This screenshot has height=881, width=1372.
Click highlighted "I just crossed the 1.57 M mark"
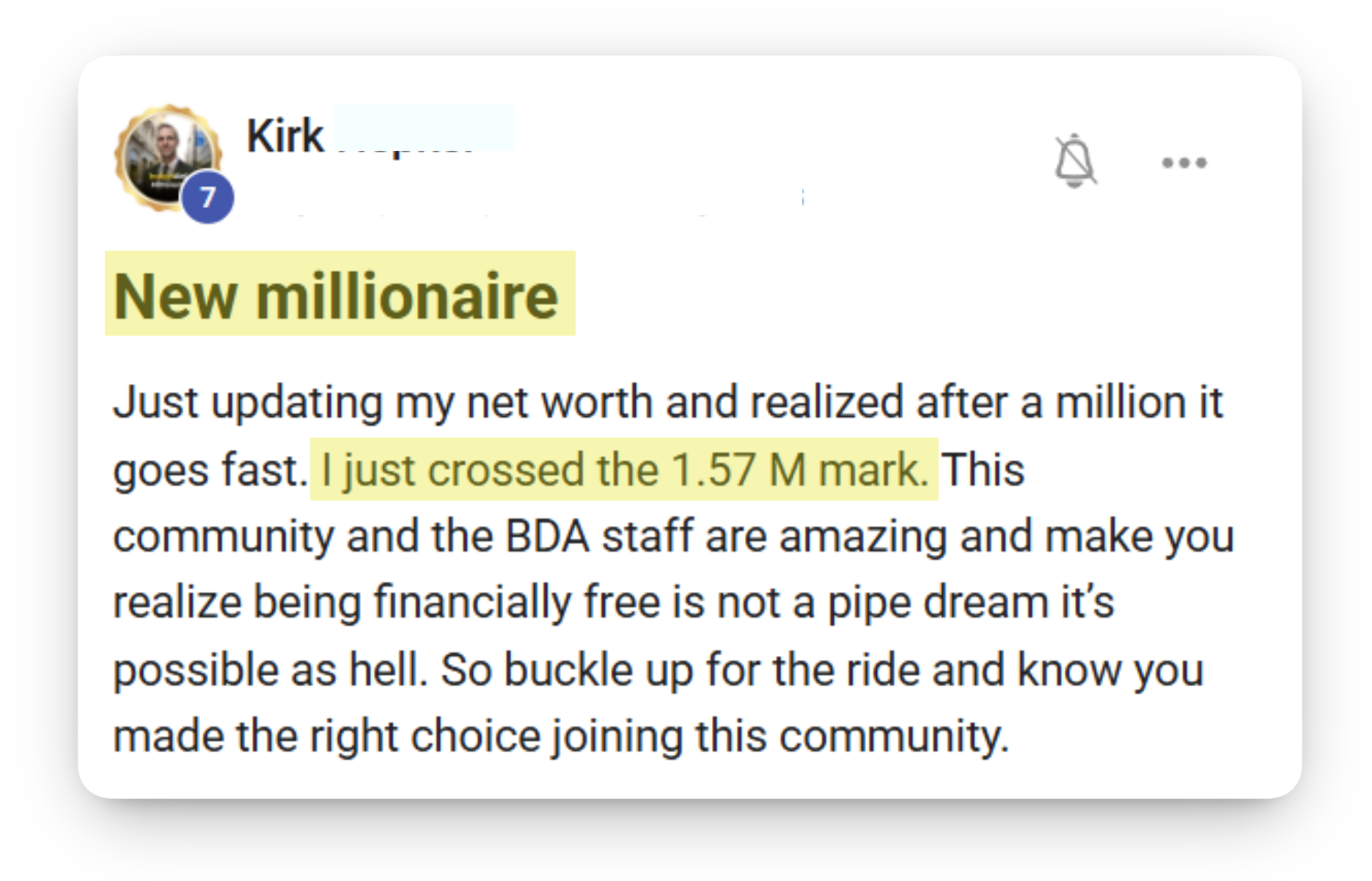(623, 470)
